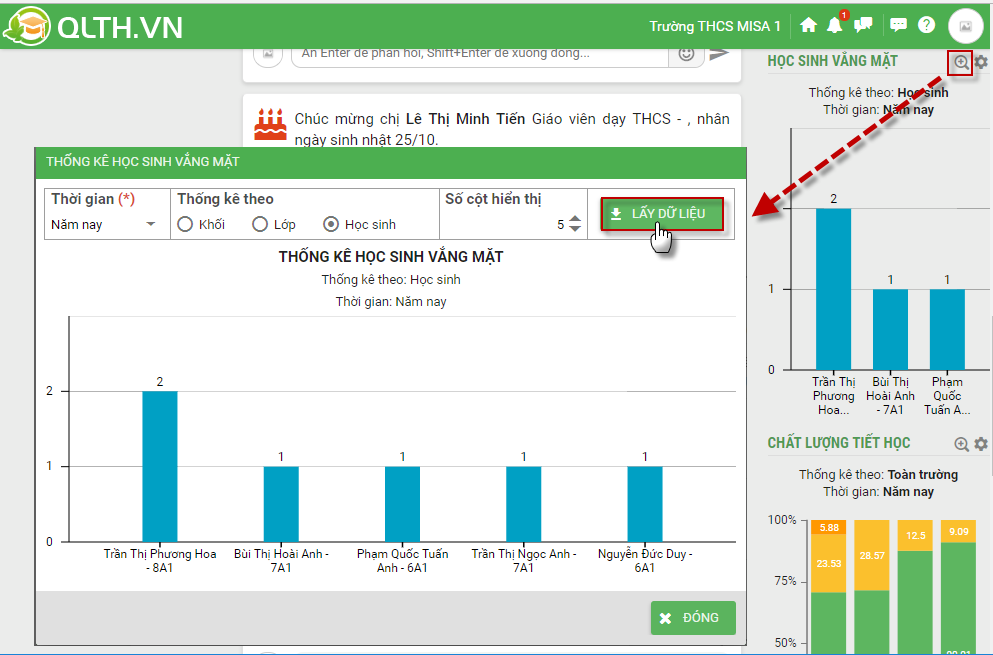Screen dimensions: 993x655
Task: Select the Học sinh radio option
Action: 331,224
